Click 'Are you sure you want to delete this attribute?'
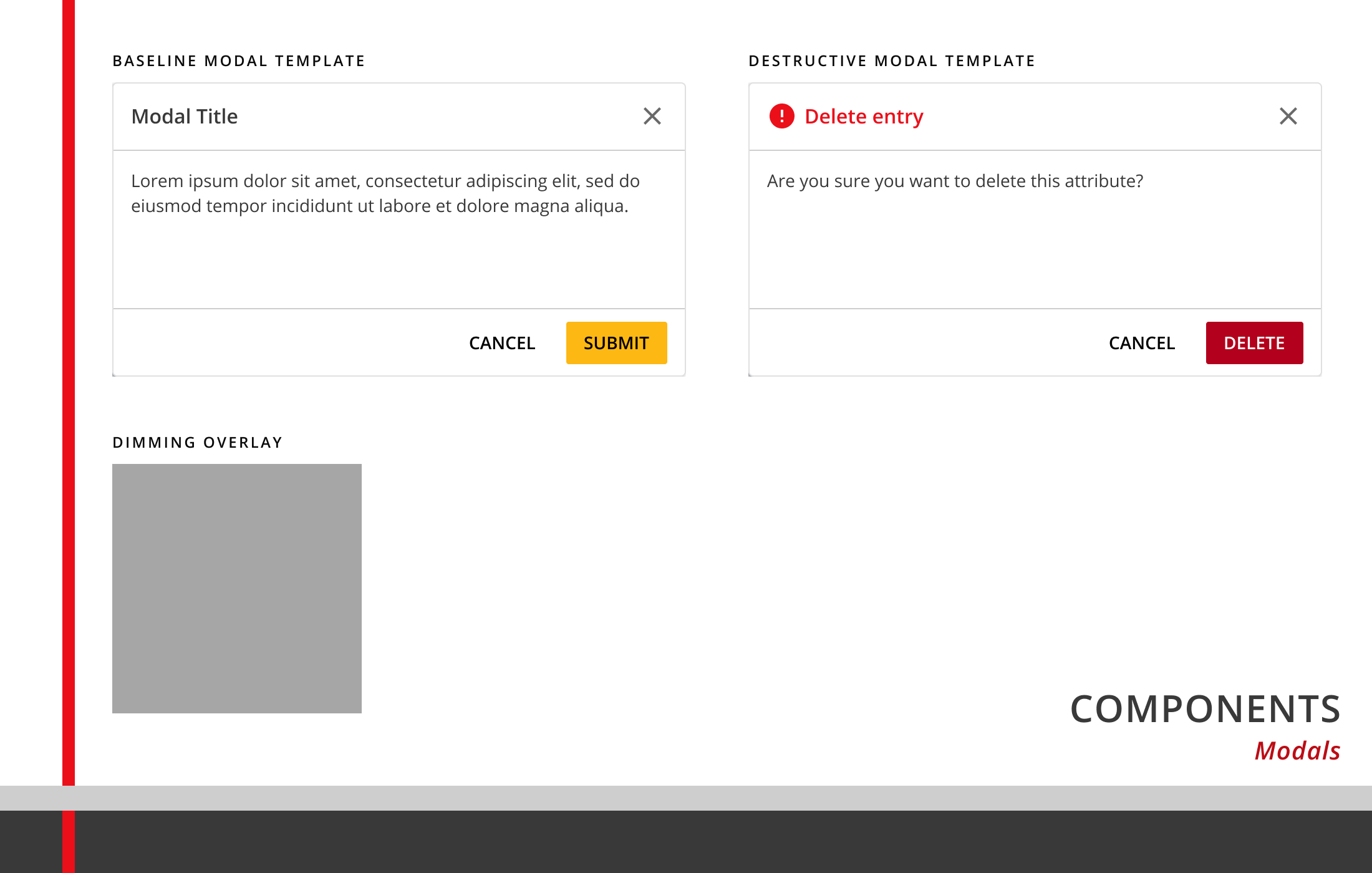 pos(955,181)
